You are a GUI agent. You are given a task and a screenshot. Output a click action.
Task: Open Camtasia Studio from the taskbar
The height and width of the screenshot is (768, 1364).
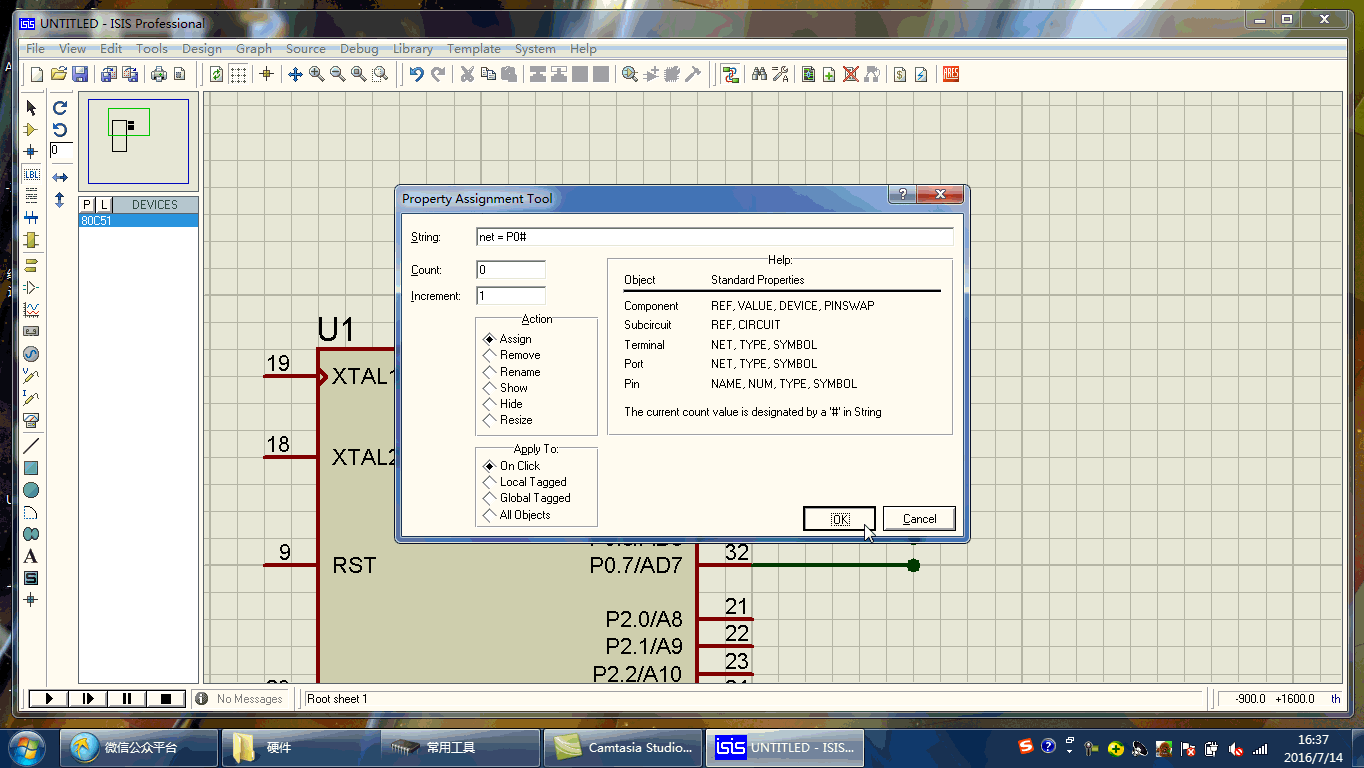pyautogui.click(x=623, y=748)
